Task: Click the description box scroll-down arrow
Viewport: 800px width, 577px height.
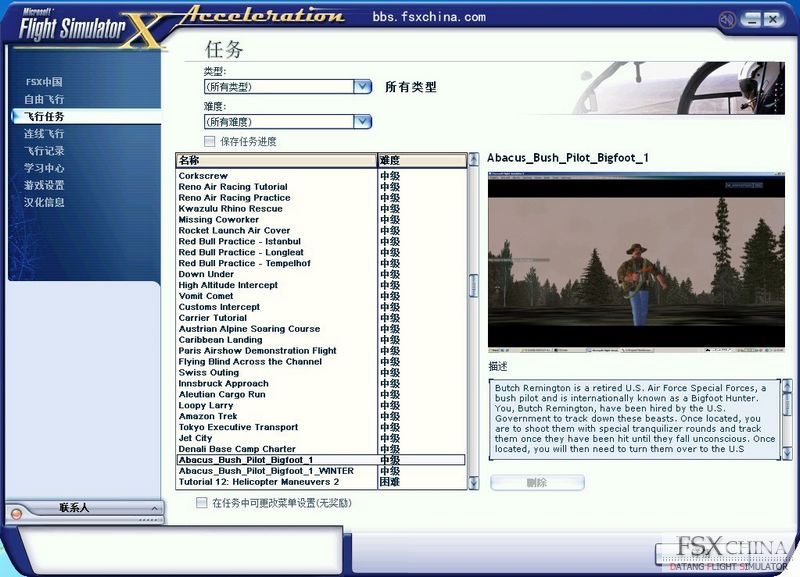Action: coord(787,453)
